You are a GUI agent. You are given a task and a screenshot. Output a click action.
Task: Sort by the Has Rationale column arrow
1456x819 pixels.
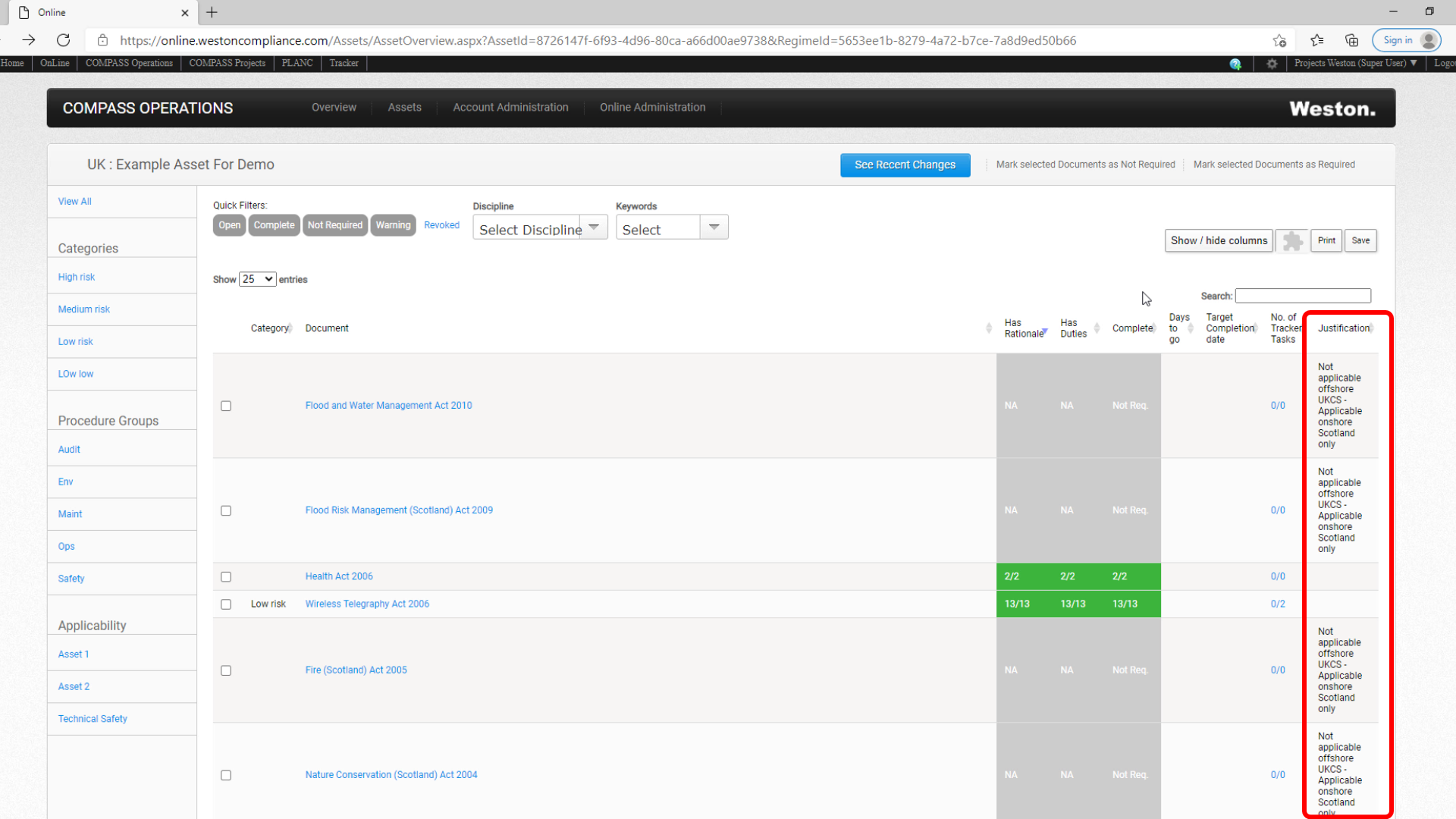tap(1045, 332)
